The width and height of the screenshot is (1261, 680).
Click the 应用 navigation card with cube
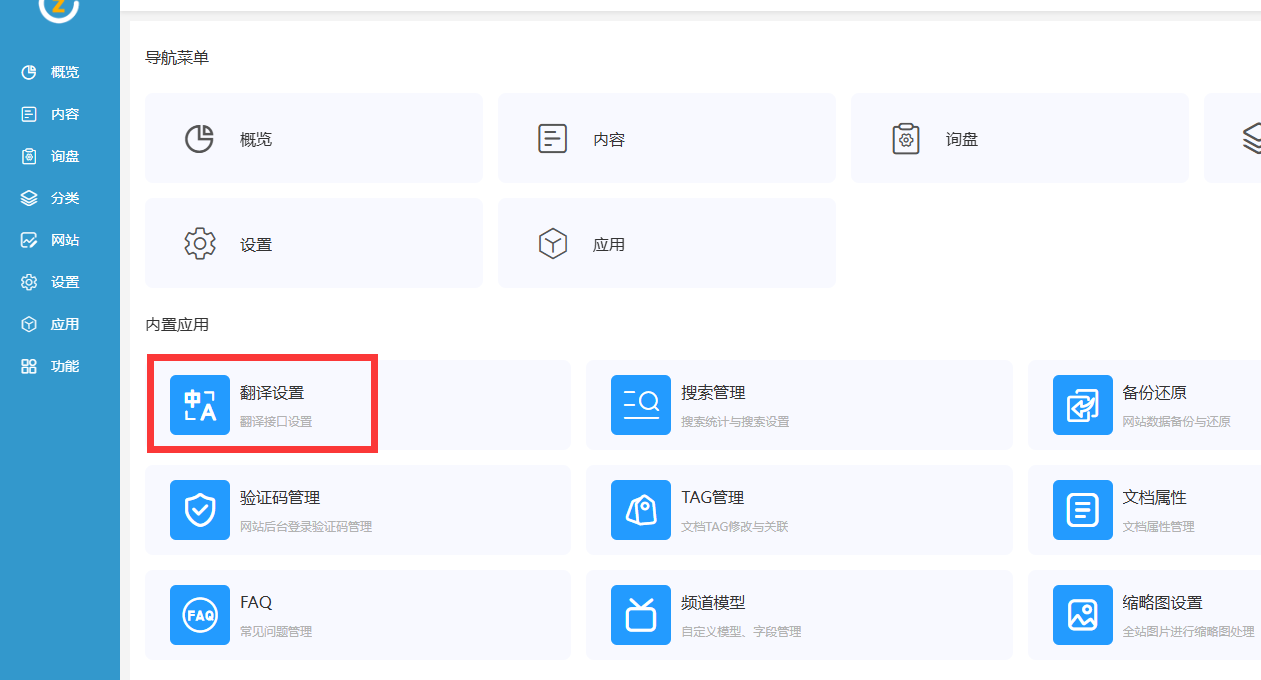coord(666,244)
